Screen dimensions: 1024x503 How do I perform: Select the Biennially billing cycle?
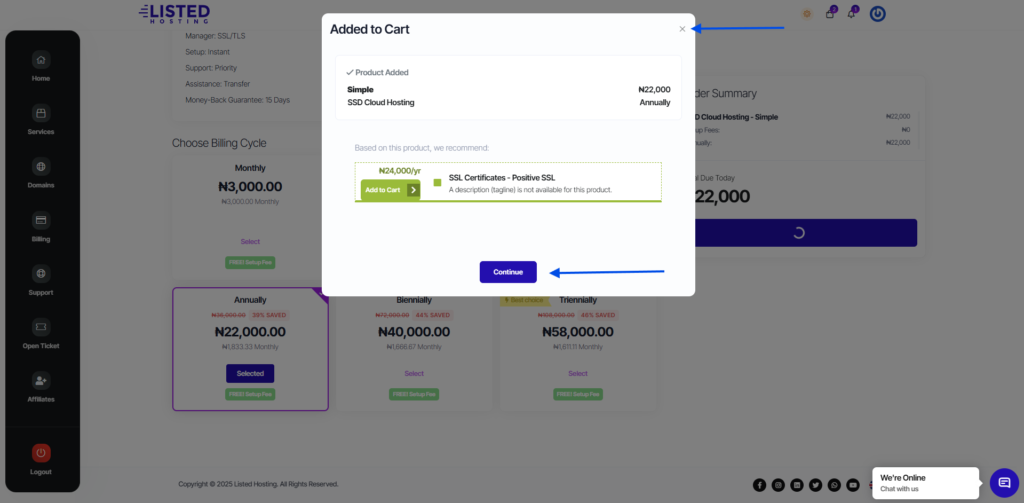click(414, 373)
